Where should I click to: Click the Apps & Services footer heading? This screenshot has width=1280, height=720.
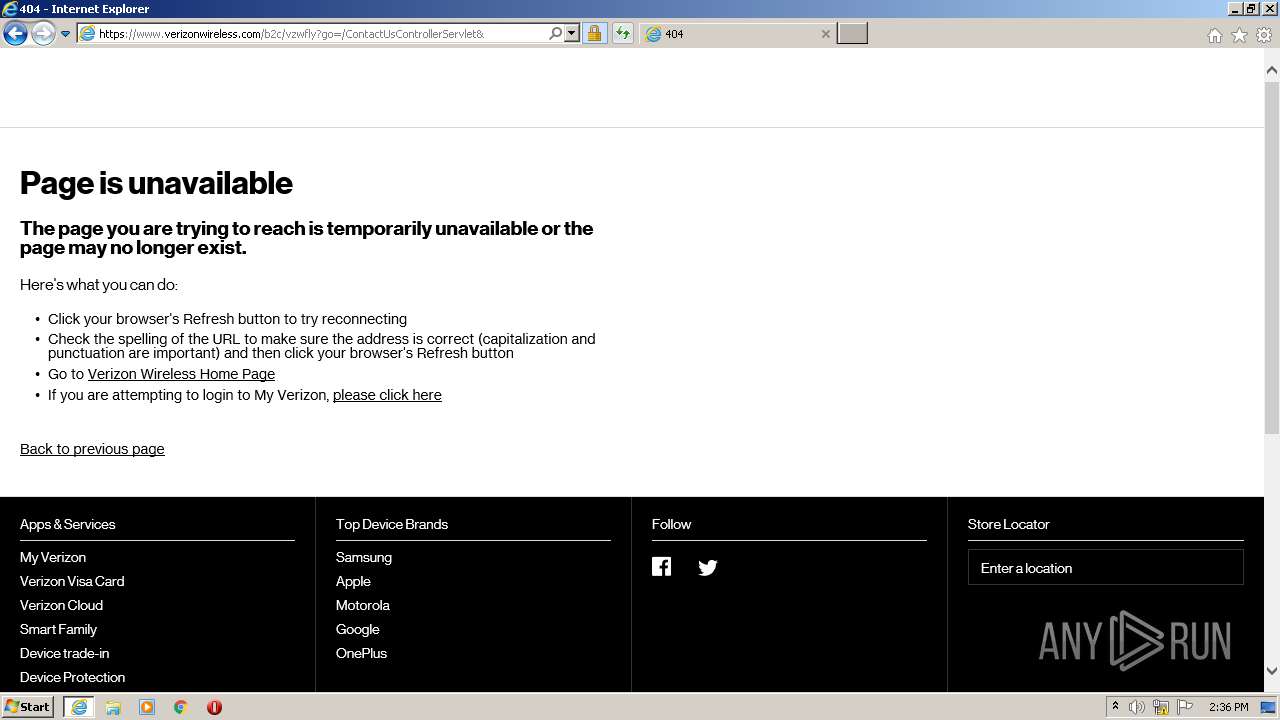[68, 524]
